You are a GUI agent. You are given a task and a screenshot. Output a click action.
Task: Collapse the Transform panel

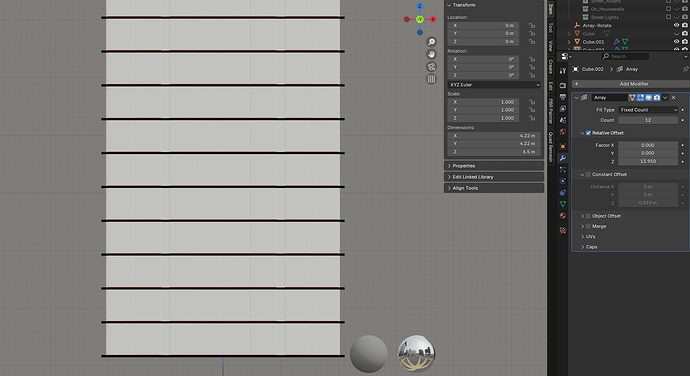pyautogui.click(x=449, y=5)
